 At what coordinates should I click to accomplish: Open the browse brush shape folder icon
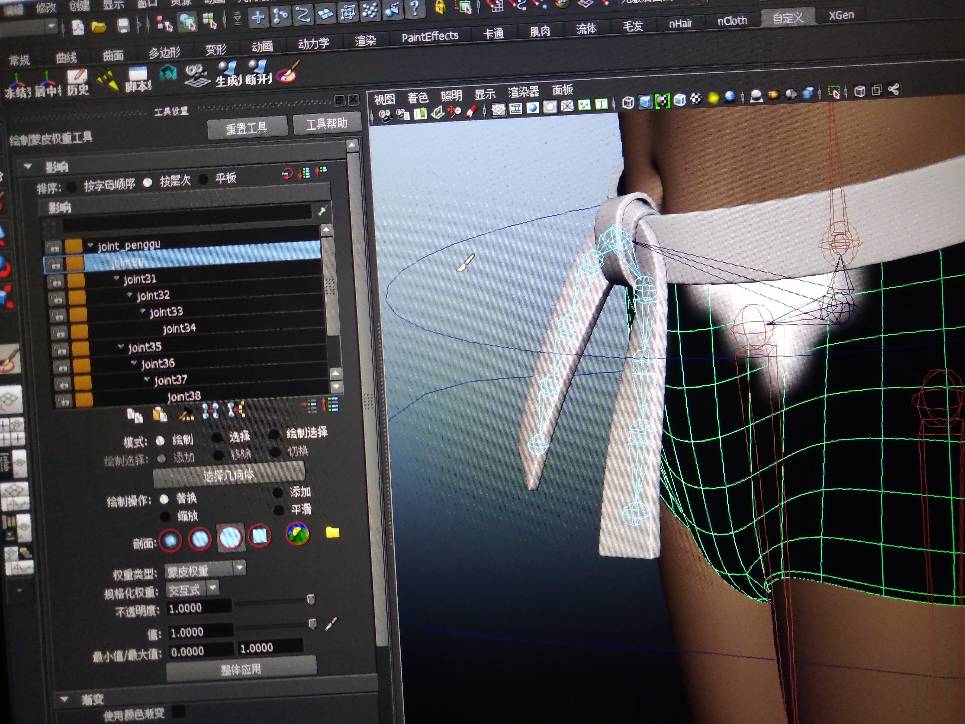pyautogui.click(x=332, y=532)
